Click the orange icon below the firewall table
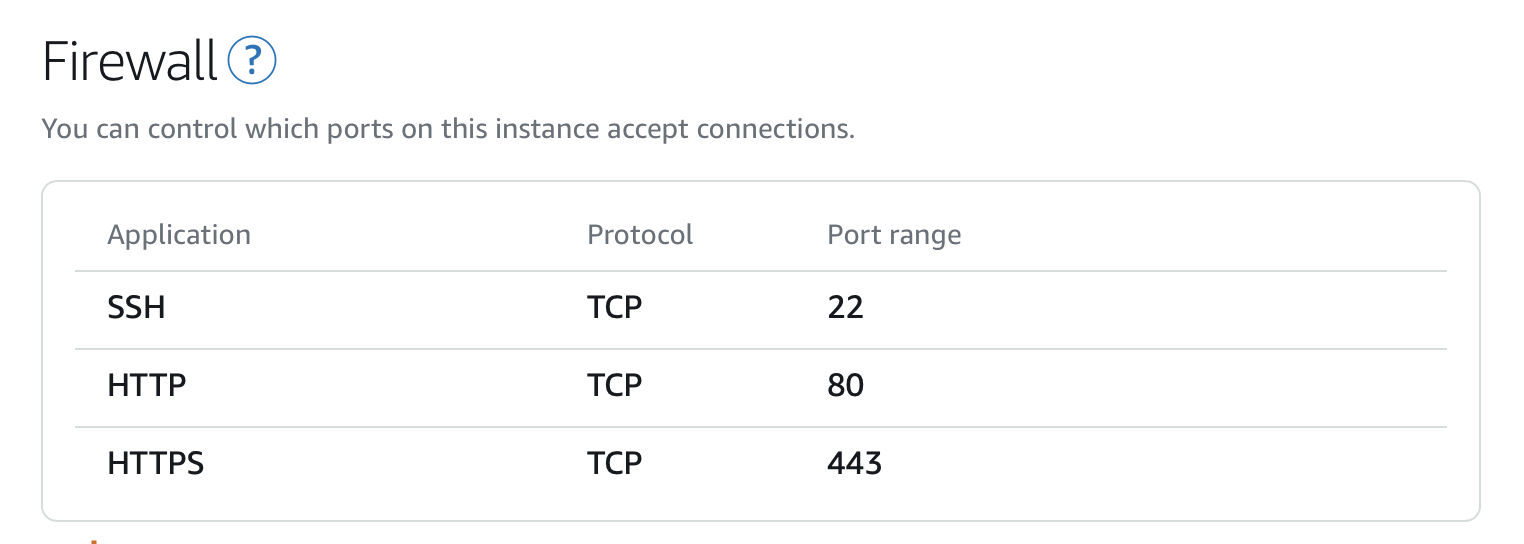Viewport: 1524px width, 544px height. pos(92,540)
